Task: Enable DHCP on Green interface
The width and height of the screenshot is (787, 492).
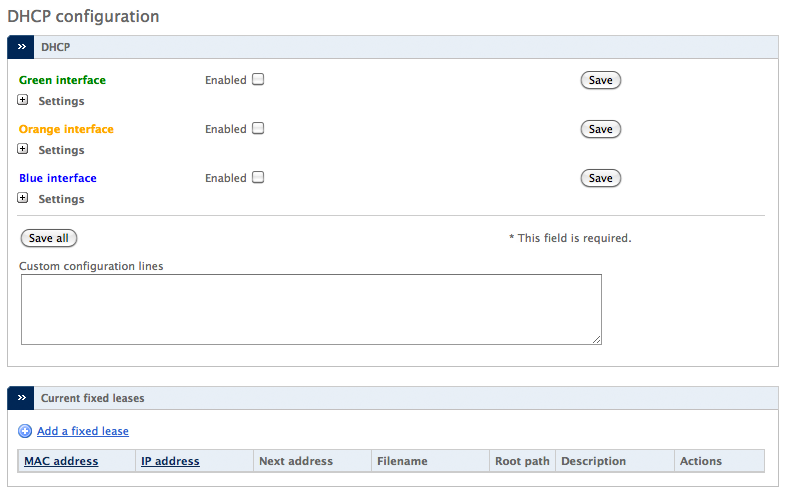Action: point(258,79)
